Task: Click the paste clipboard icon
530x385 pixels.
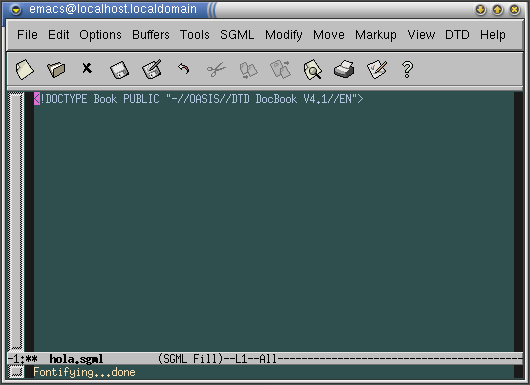Action: coord(281,69)
